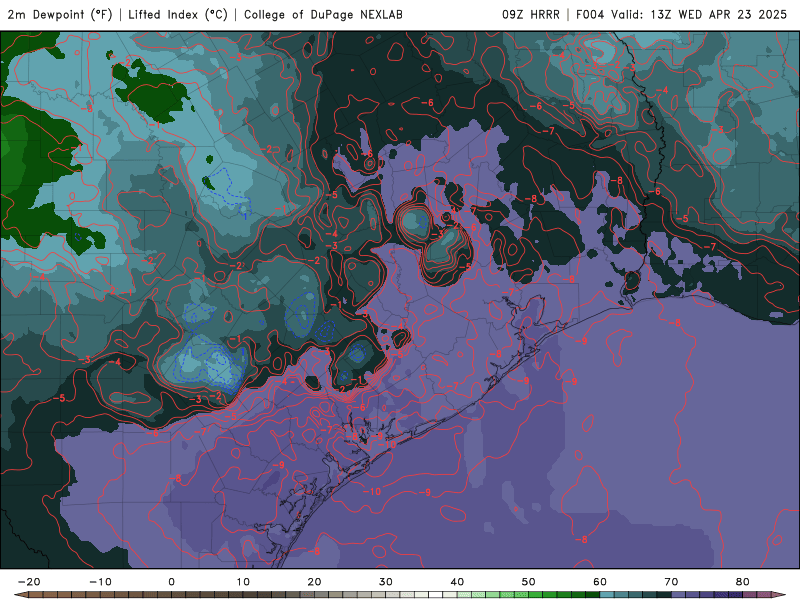The height and width of the screenshot is (600, 800).
Task: Click the '30' color bar label
Action: (x=386, y=582)
